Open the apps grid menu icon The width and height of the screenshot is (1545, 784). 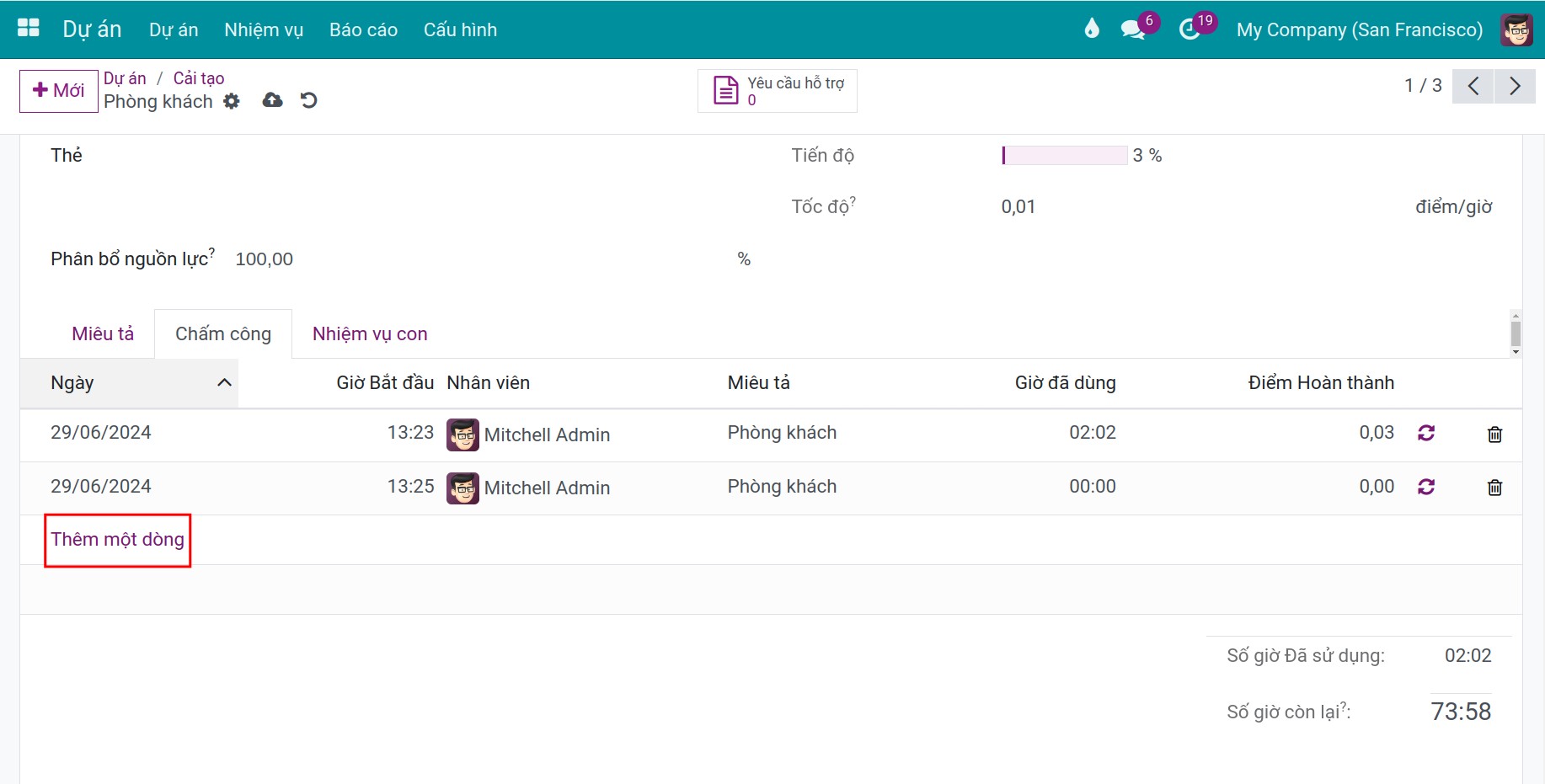coord(29,28)
